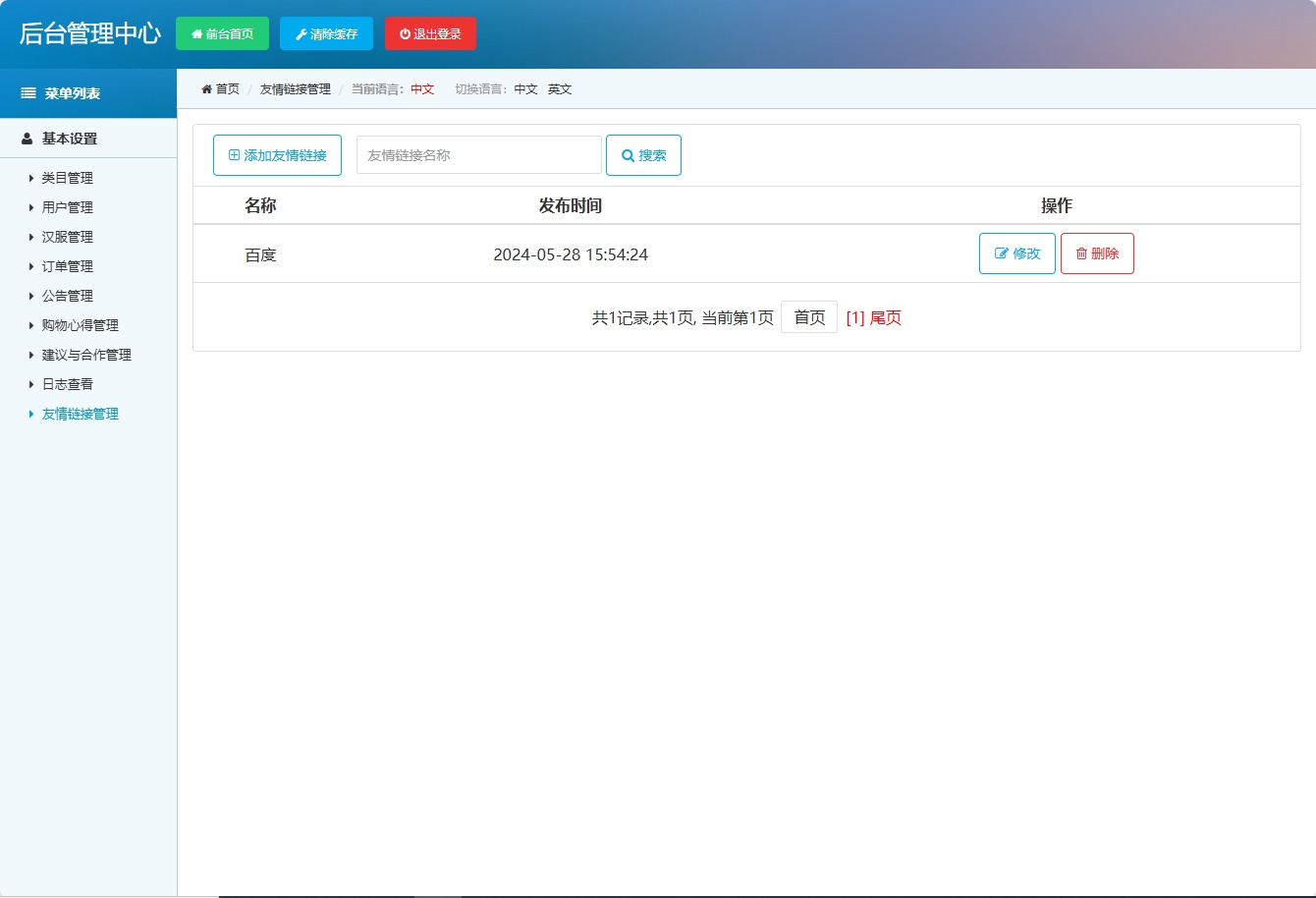
Task: Expand the 订单管理 sidebar section
Action: (66, 266)
